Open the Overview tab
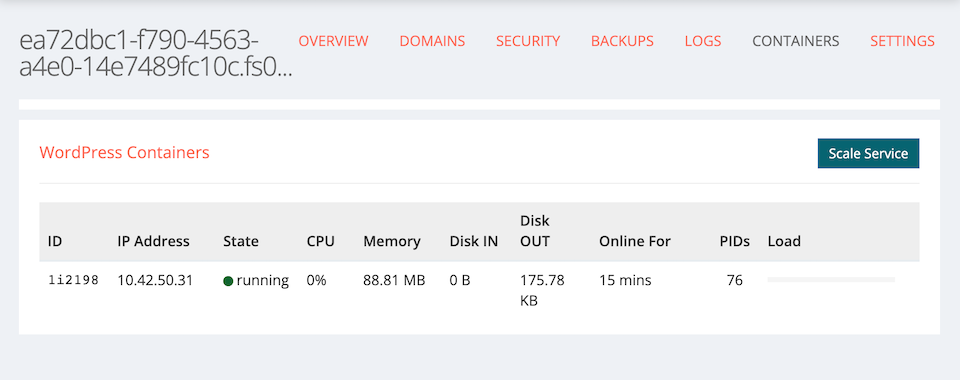This screenshot has height=380, width=960. (x=333, y=41)
